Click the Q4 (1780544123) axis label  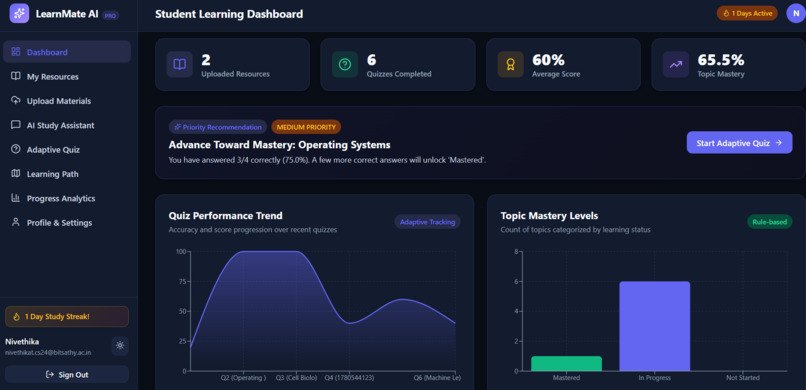coord(349,378)
